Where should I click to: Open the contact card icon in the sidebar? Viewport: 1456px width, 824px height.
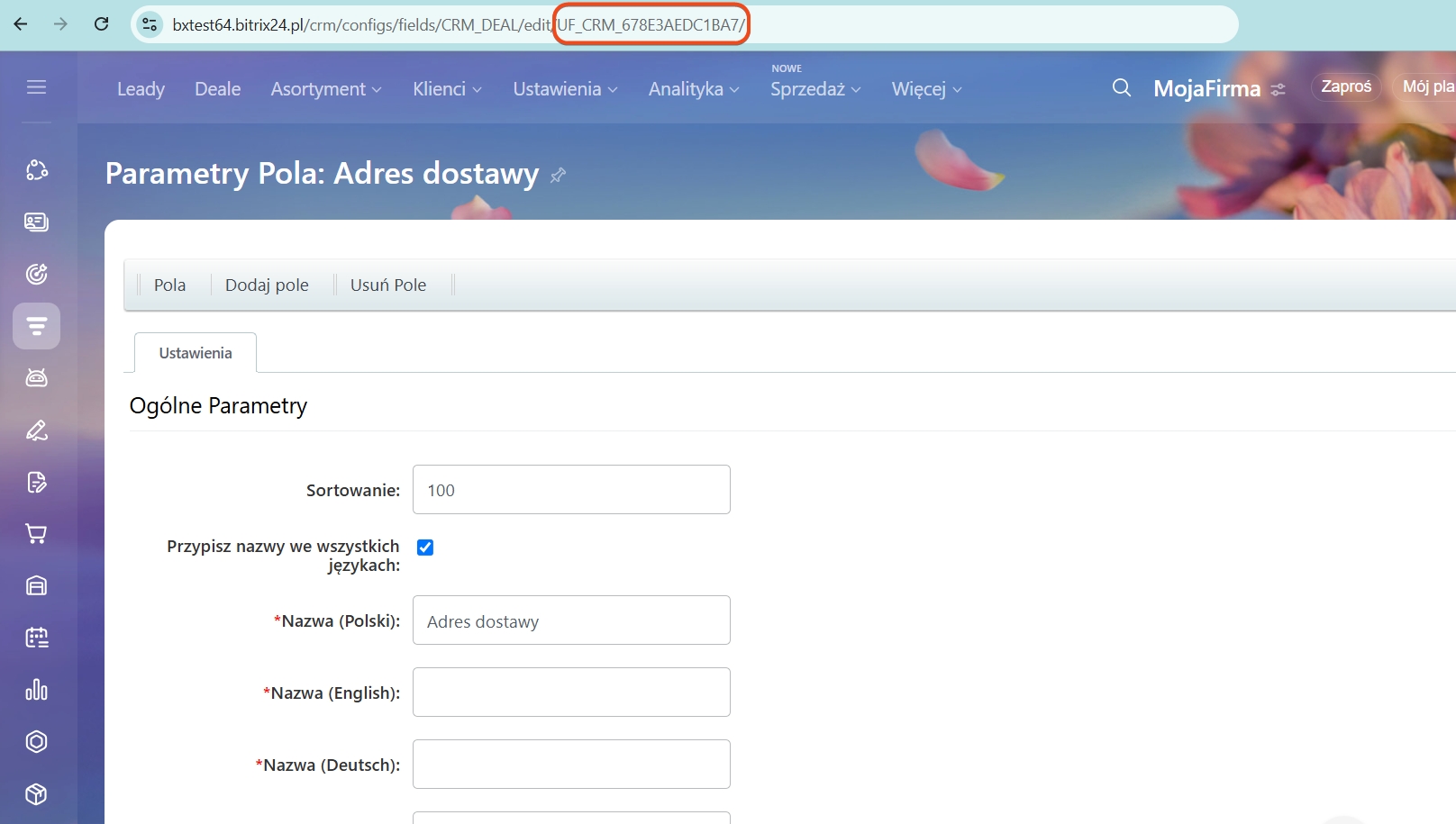click(36, 222)
